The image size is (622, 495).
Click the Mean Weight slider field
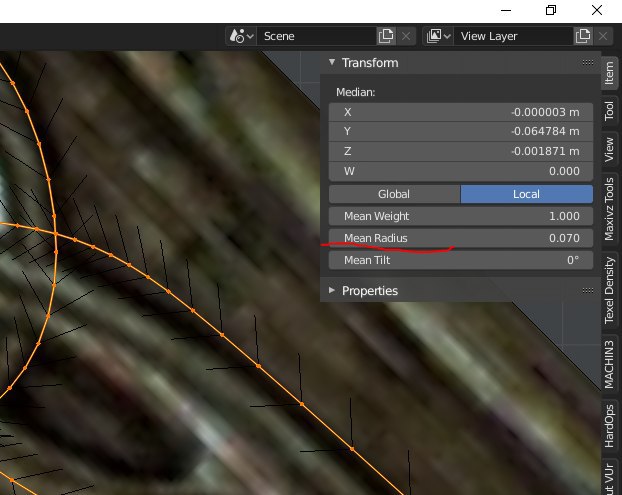pyautogui.click(x=461, y=216)
